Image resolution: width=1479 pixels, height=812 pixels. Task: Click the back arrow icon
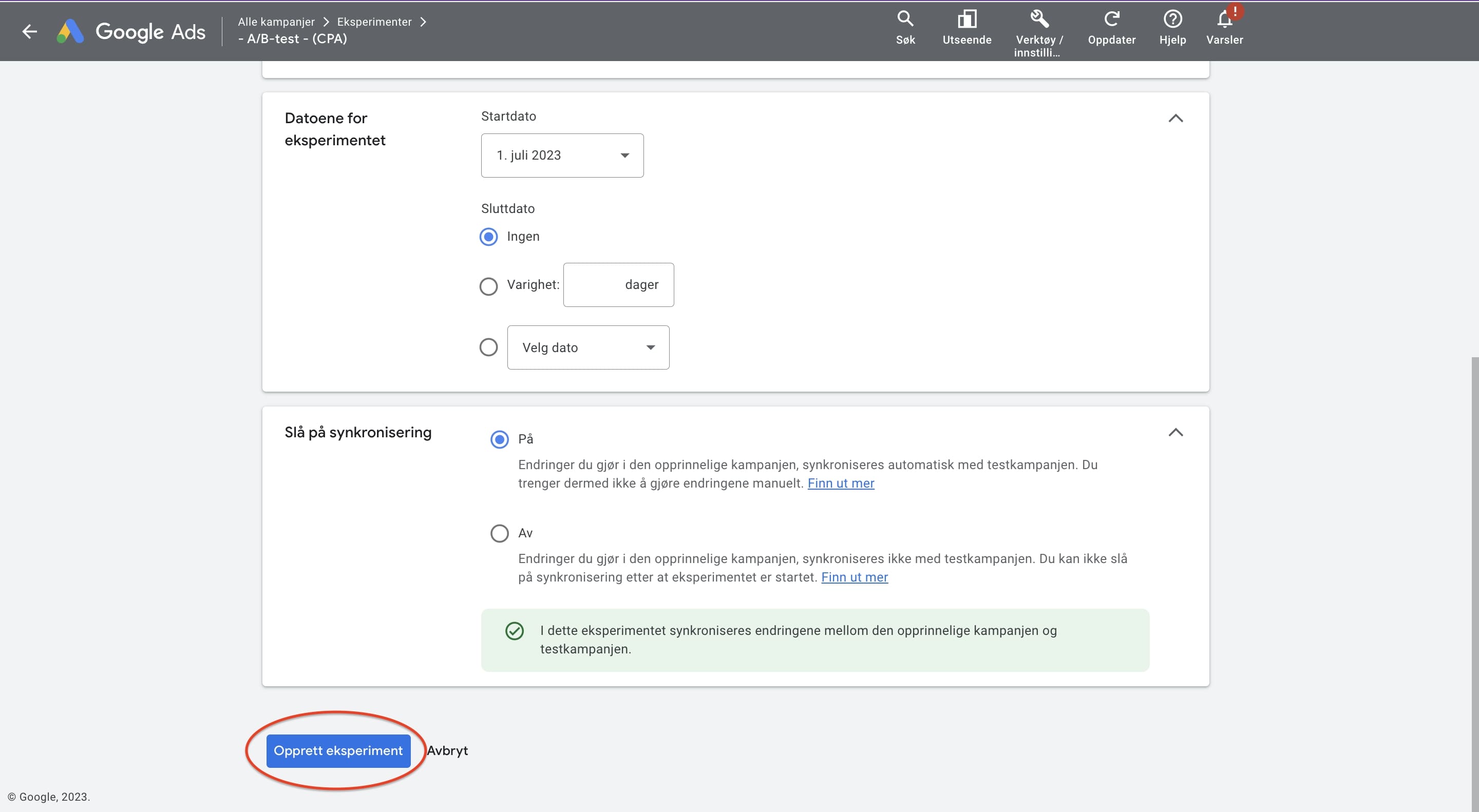[x=29, y=31]
